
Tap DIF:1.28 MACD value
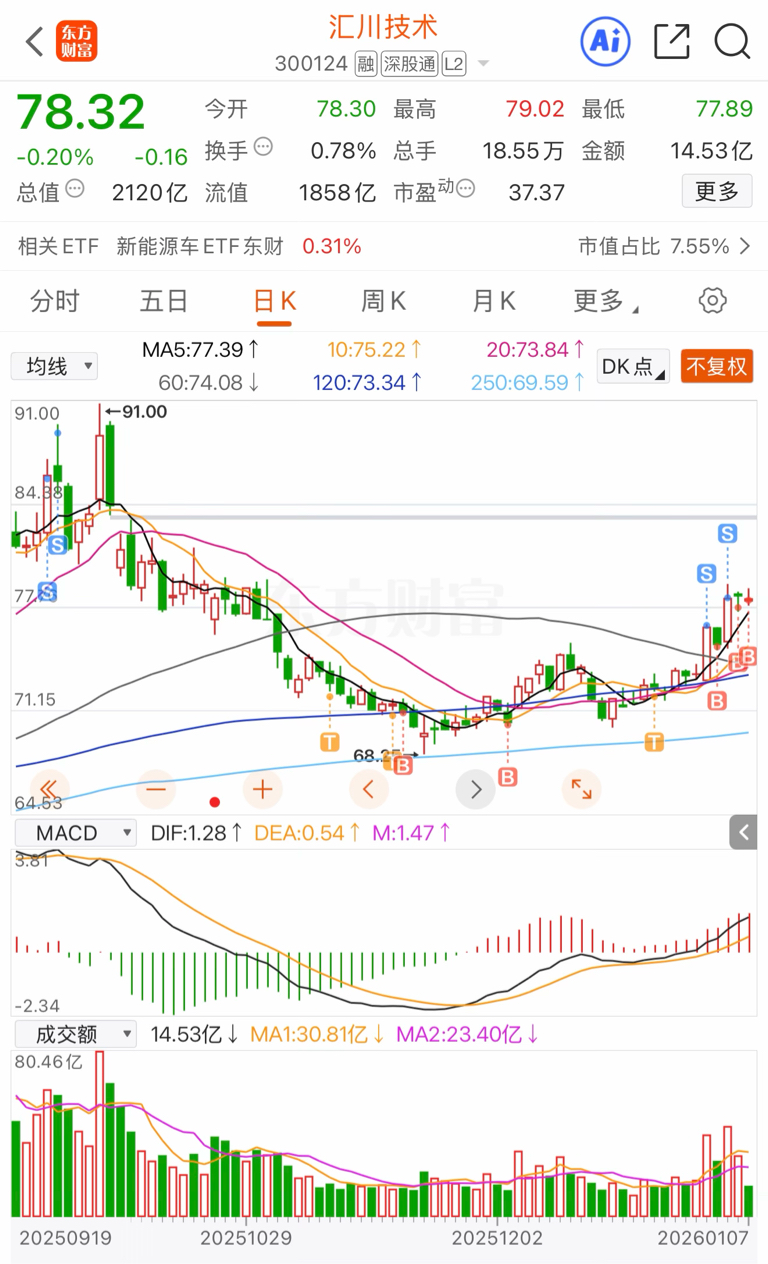pyautogui.click(x=196, y=832)
